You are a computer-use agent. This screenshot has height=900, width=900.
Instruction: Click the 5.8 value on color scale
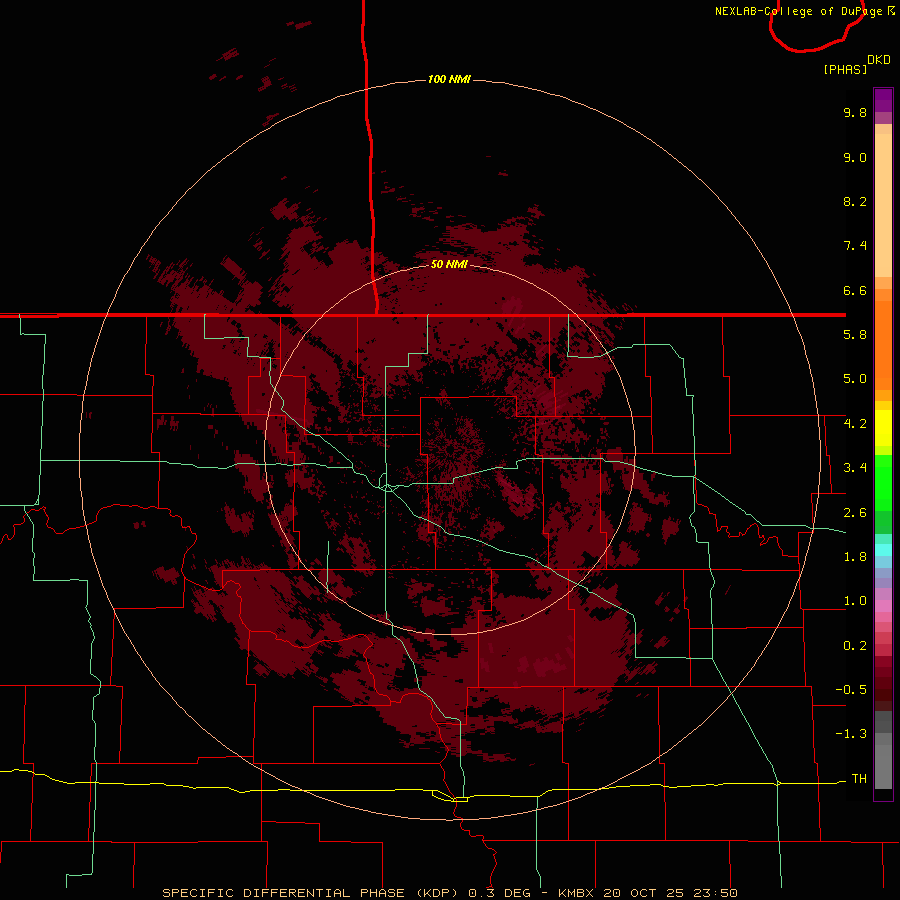pos(855,335)
